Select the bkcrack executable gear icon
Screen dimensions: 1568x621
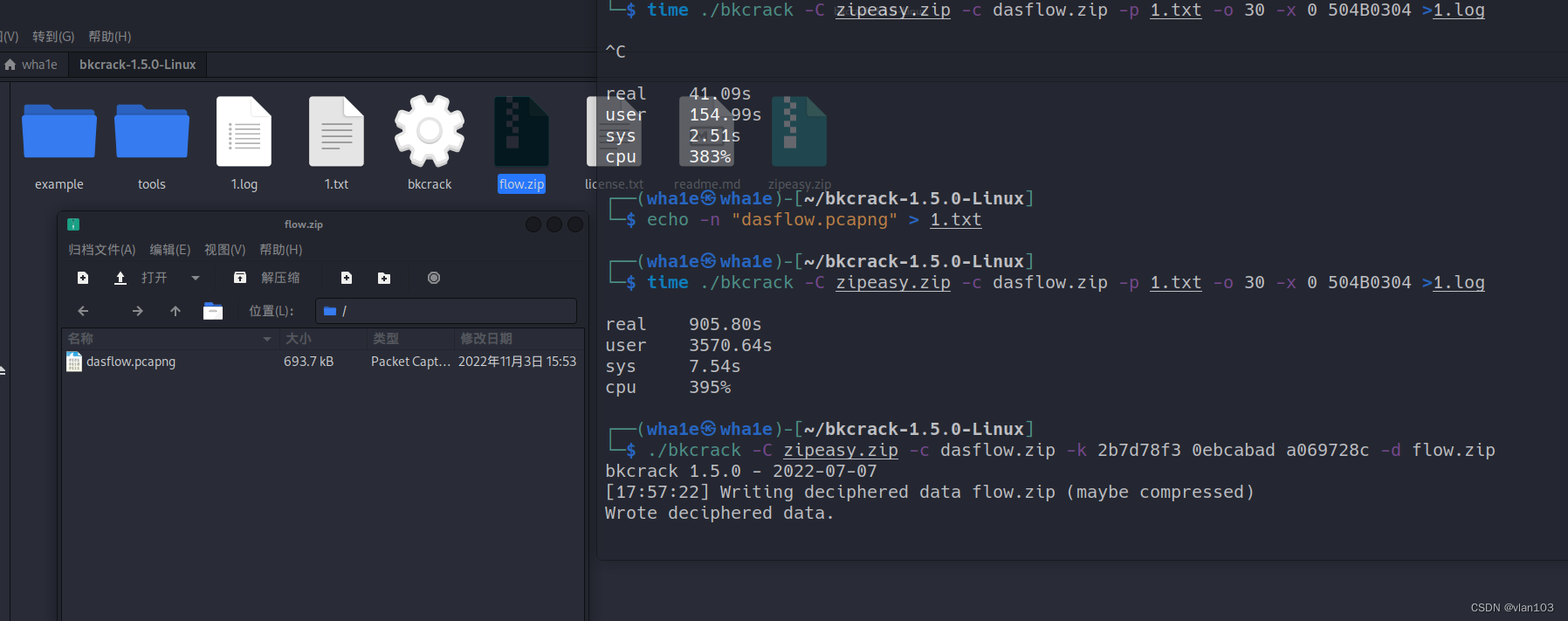pyautogui.click(x=429, y=132)
